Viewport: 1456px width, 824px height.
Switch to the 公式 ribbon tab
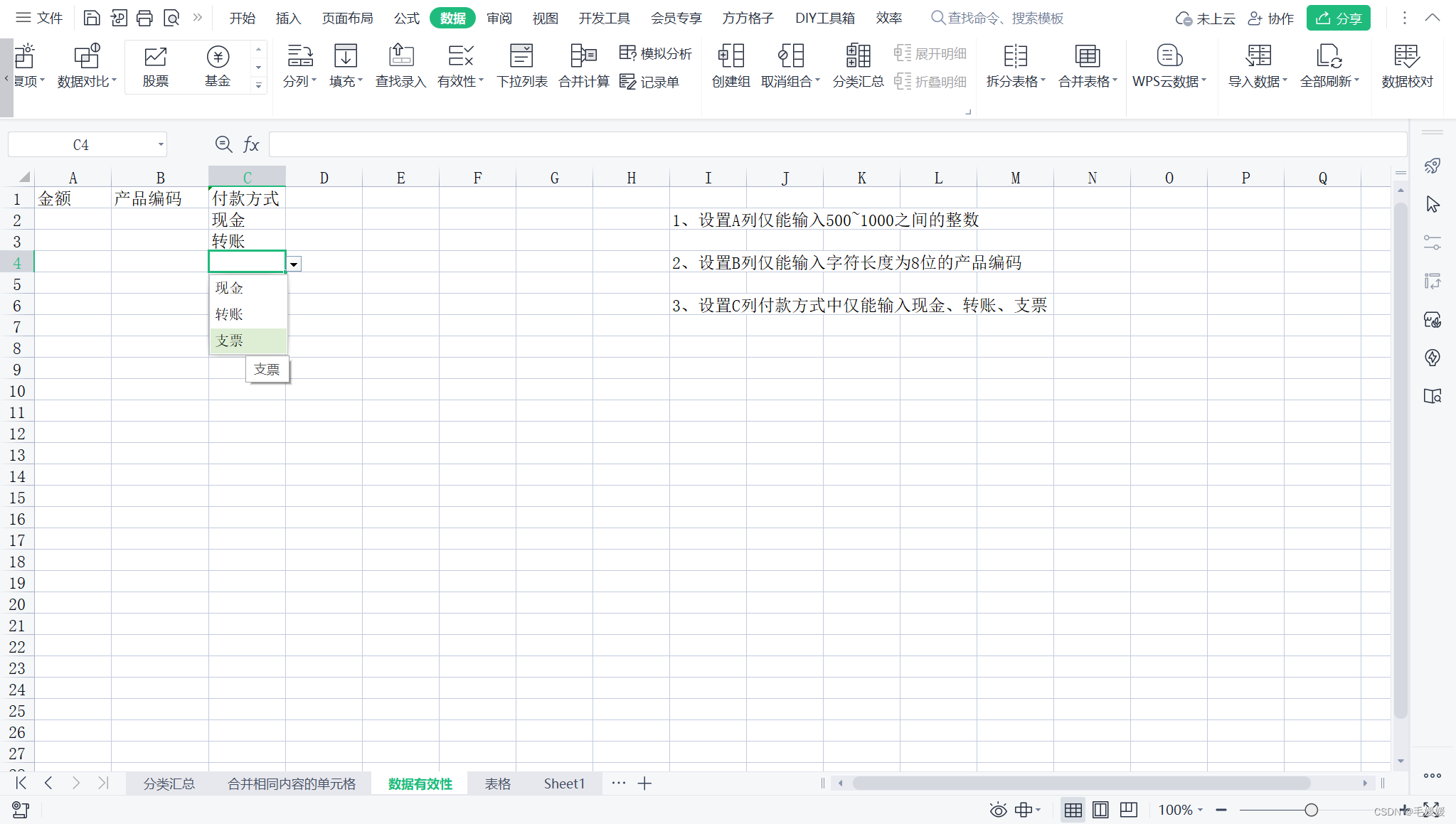[x=406, y=18]
